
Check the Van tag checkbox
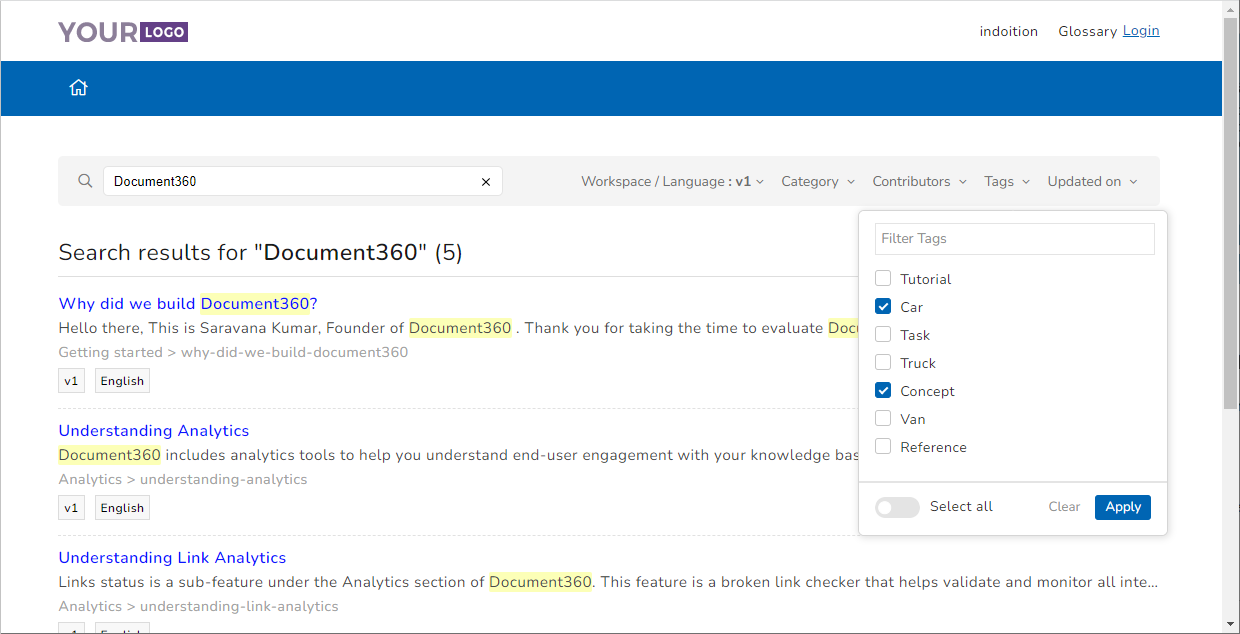883,418
